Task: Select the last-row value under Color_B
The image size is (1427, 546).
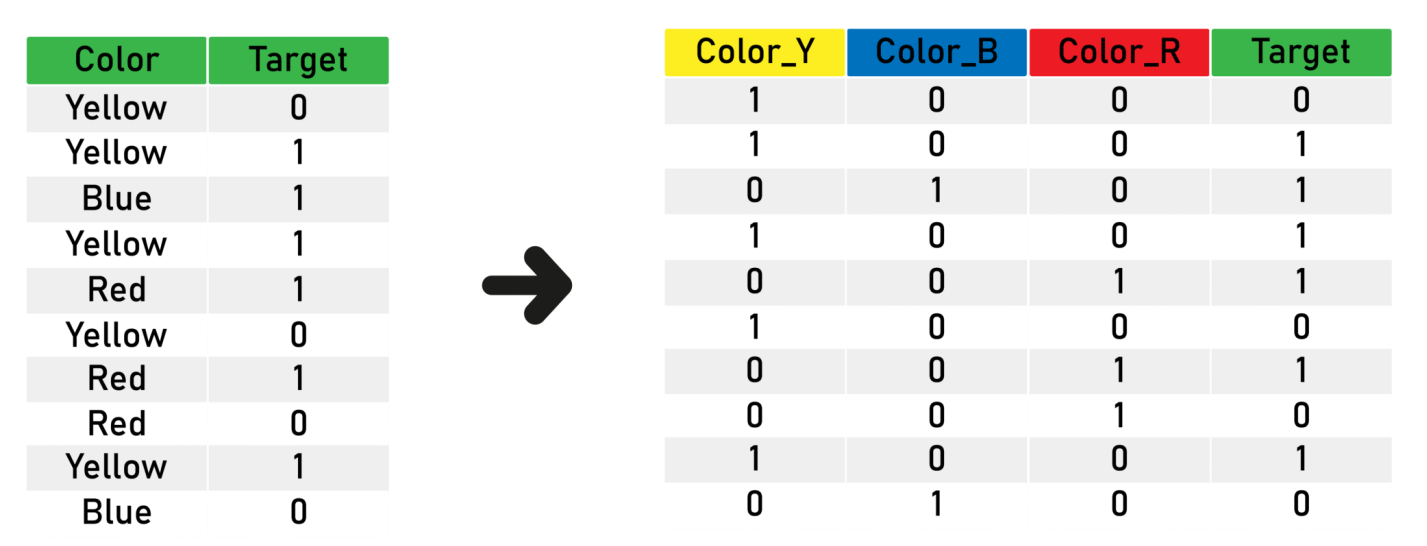Action: pos(937,503)
